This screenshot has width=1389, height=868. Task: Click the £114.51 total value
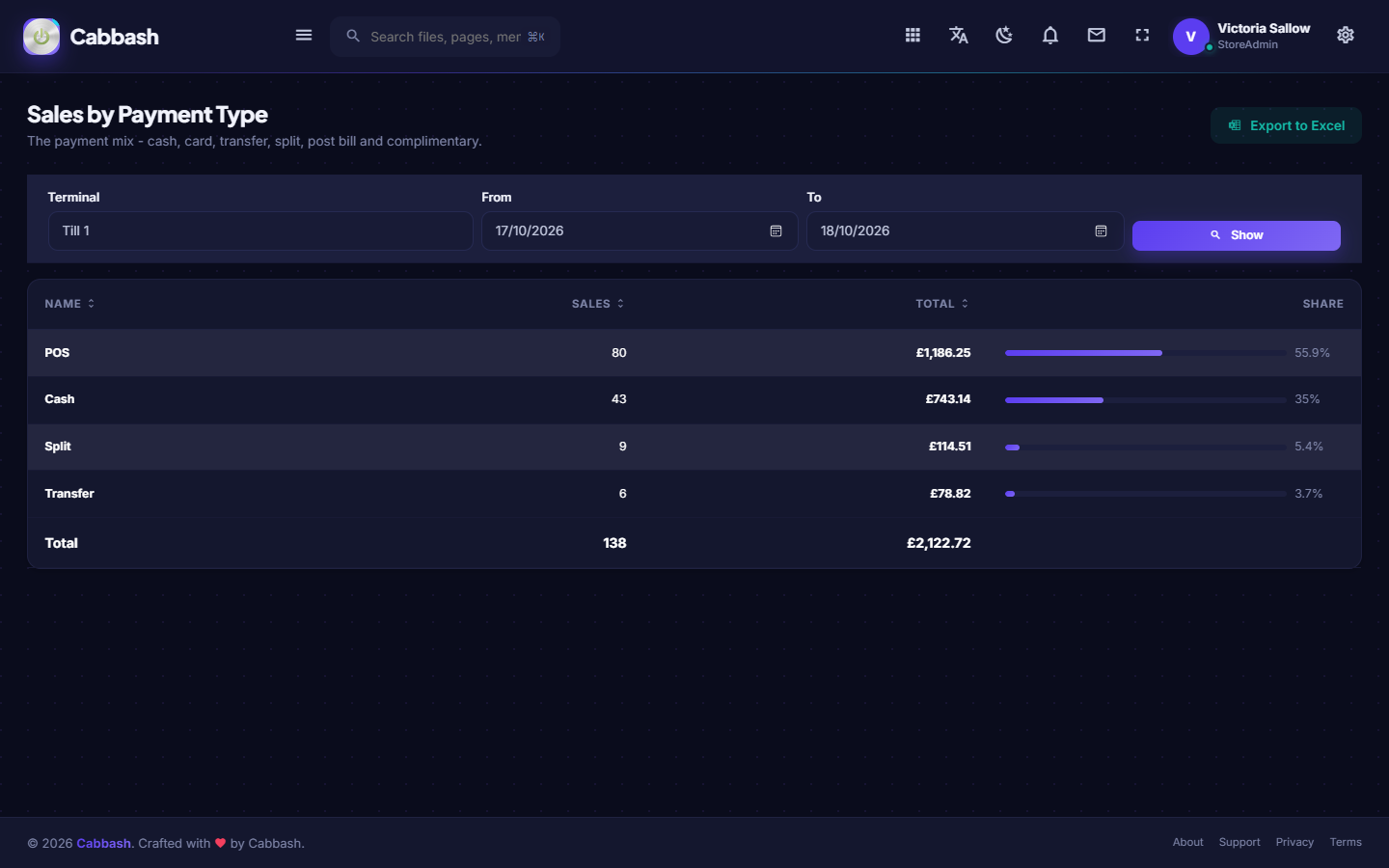coord(950,447)
